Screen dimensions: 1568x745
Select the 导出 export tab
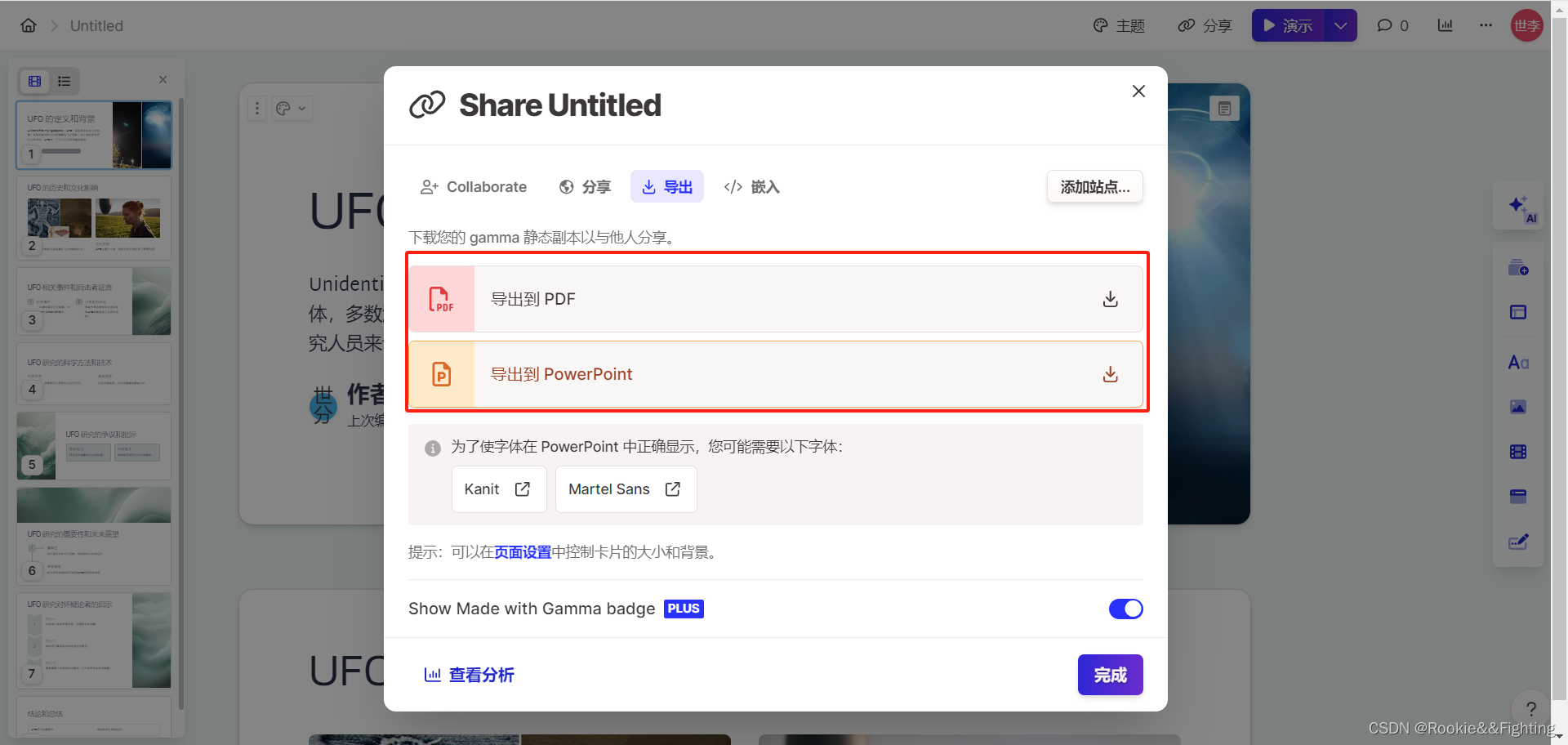[667, 187]
